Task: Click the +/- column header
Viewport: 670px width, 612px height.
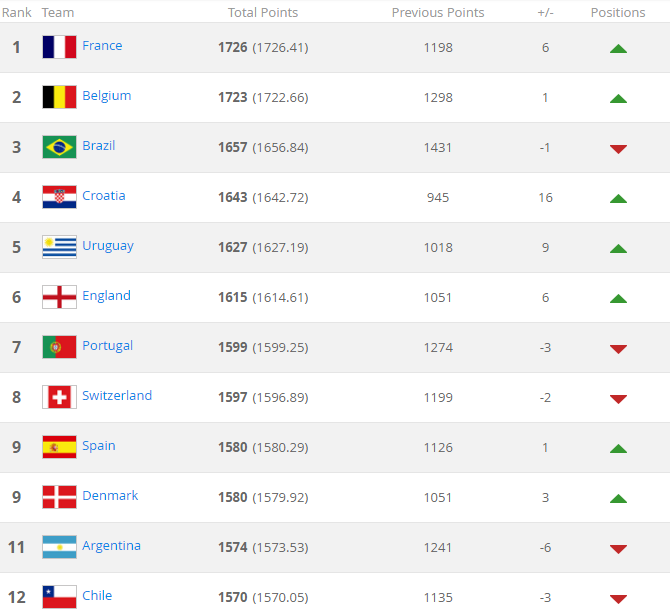Action: click(x=545, y=13)
